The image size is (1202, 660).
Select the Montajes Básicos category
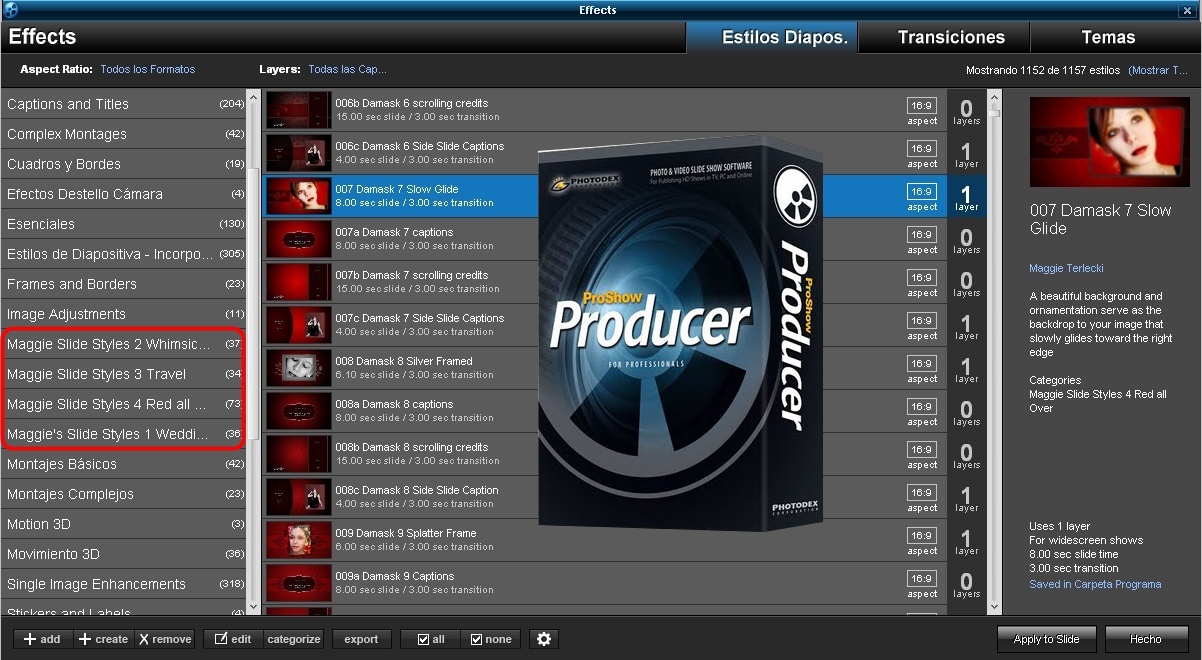tap(125, 464)
